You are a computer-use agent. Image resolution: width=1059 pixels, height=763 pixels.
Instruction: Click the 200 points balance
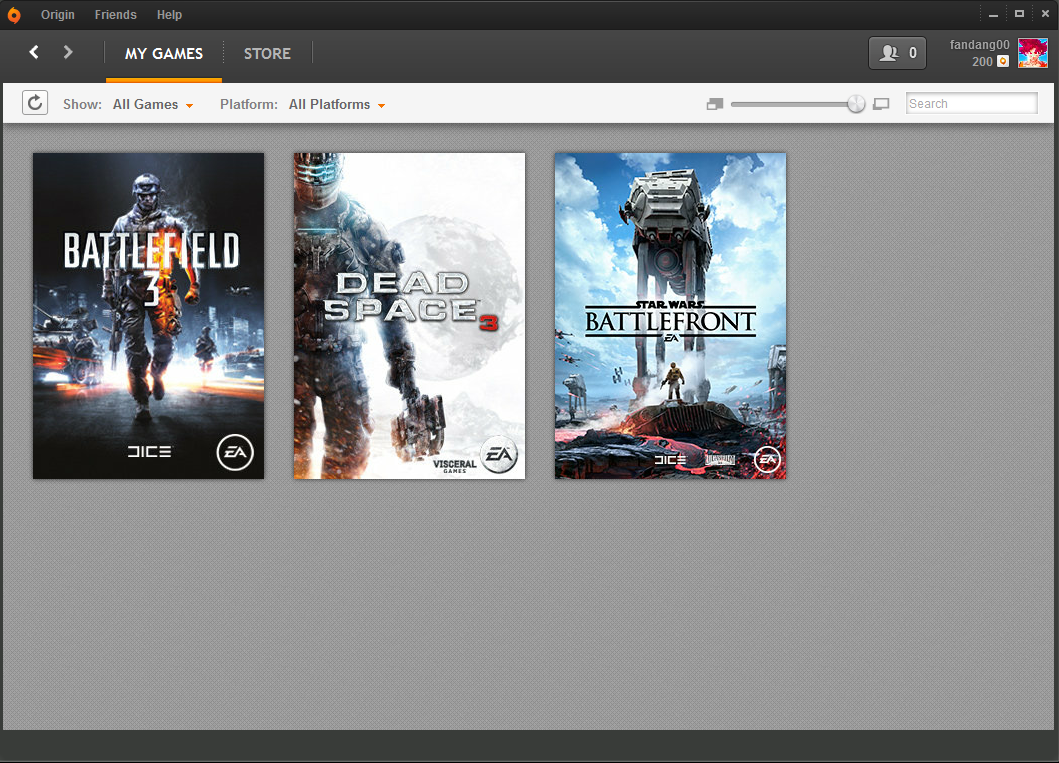982,61
